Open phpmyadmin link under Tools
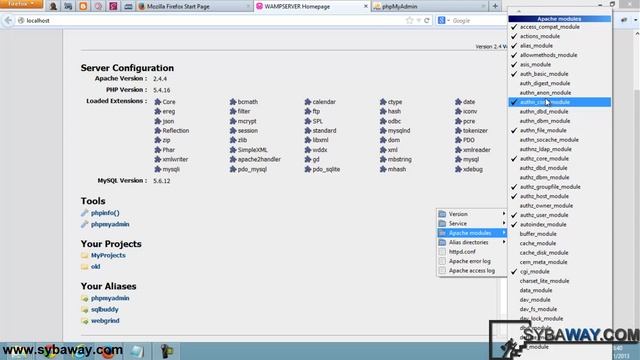640x360 pixels. coord(110,224)
